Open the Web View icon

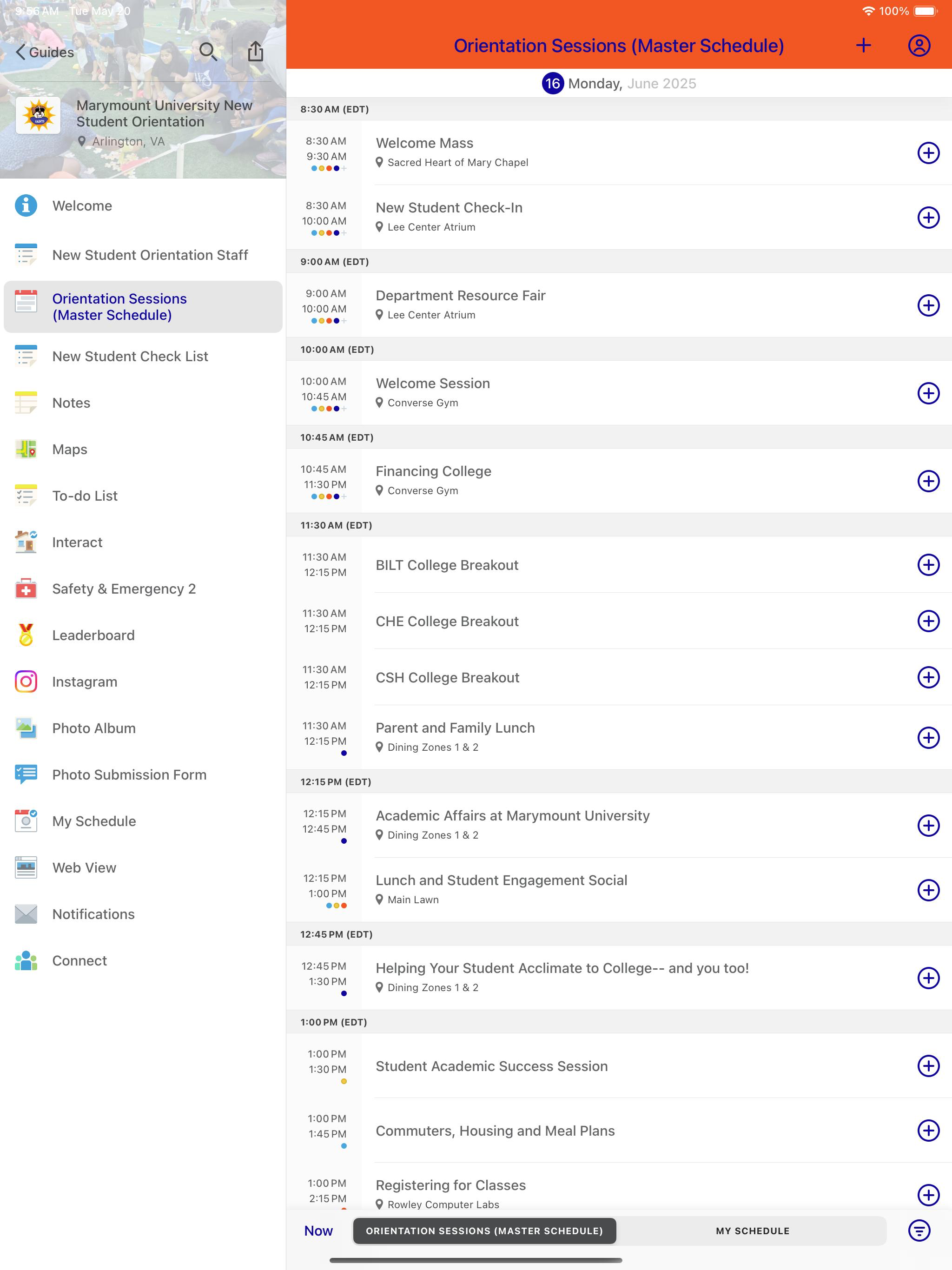pyautogui.click(x=26, y=867)
